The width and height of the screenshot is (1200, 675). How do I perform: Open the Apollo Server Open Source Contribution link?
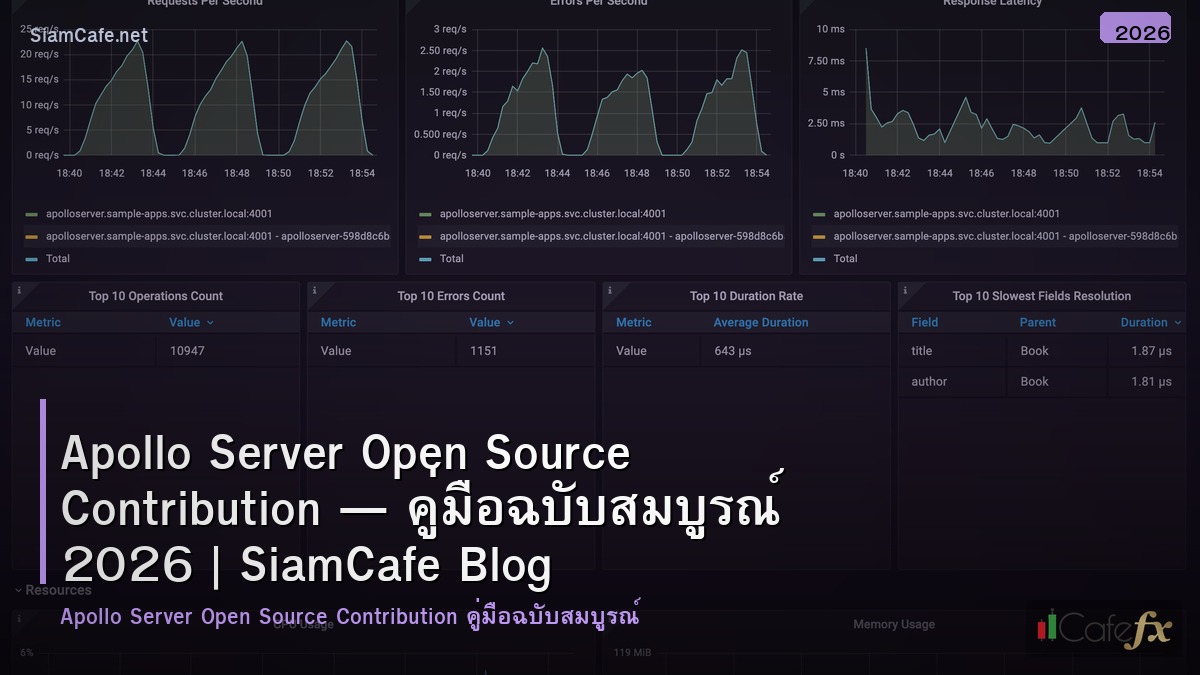click(x=350, y=616)
